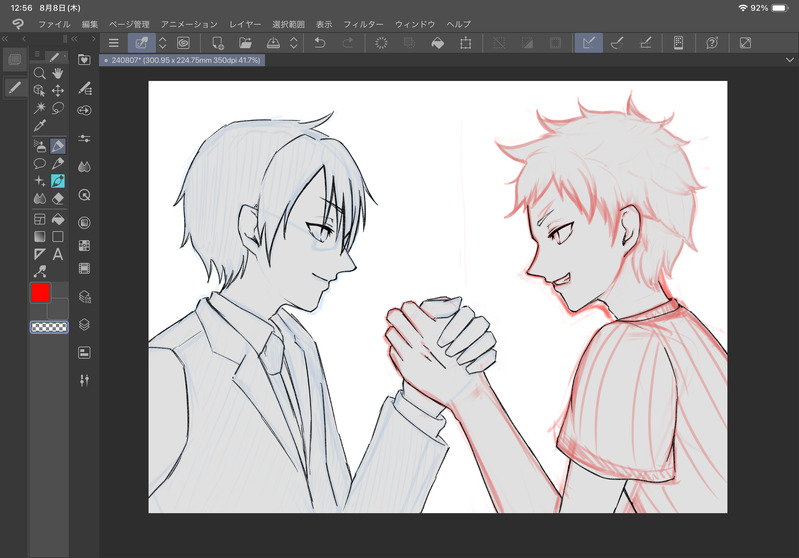
Task: Select the Decoration sparkle tool
Action: click(x=39, y=181)
